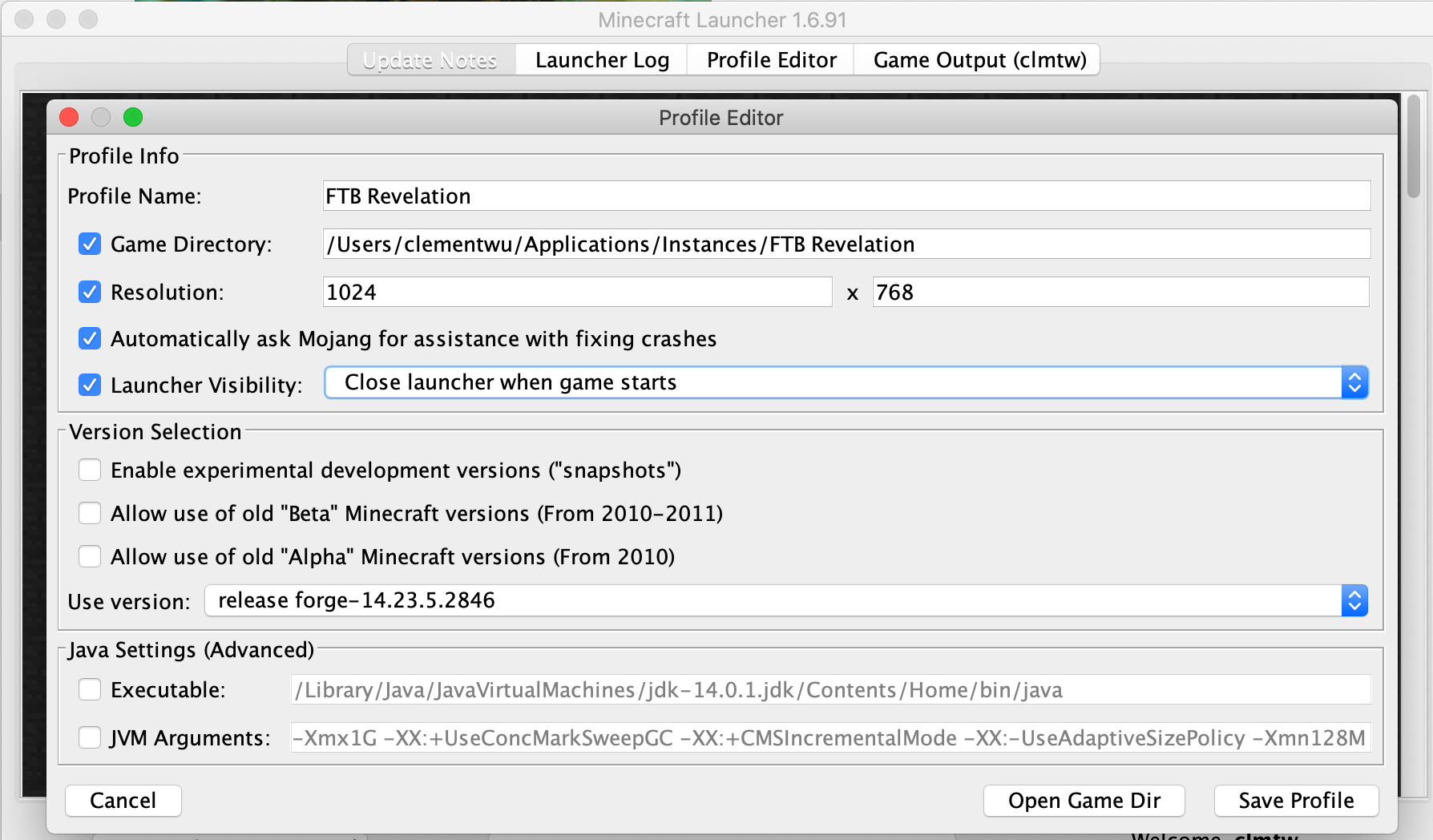Open the Use version dropdown
The height and width of the screenshot is (840, 1433).
click(x=786, y=600)
